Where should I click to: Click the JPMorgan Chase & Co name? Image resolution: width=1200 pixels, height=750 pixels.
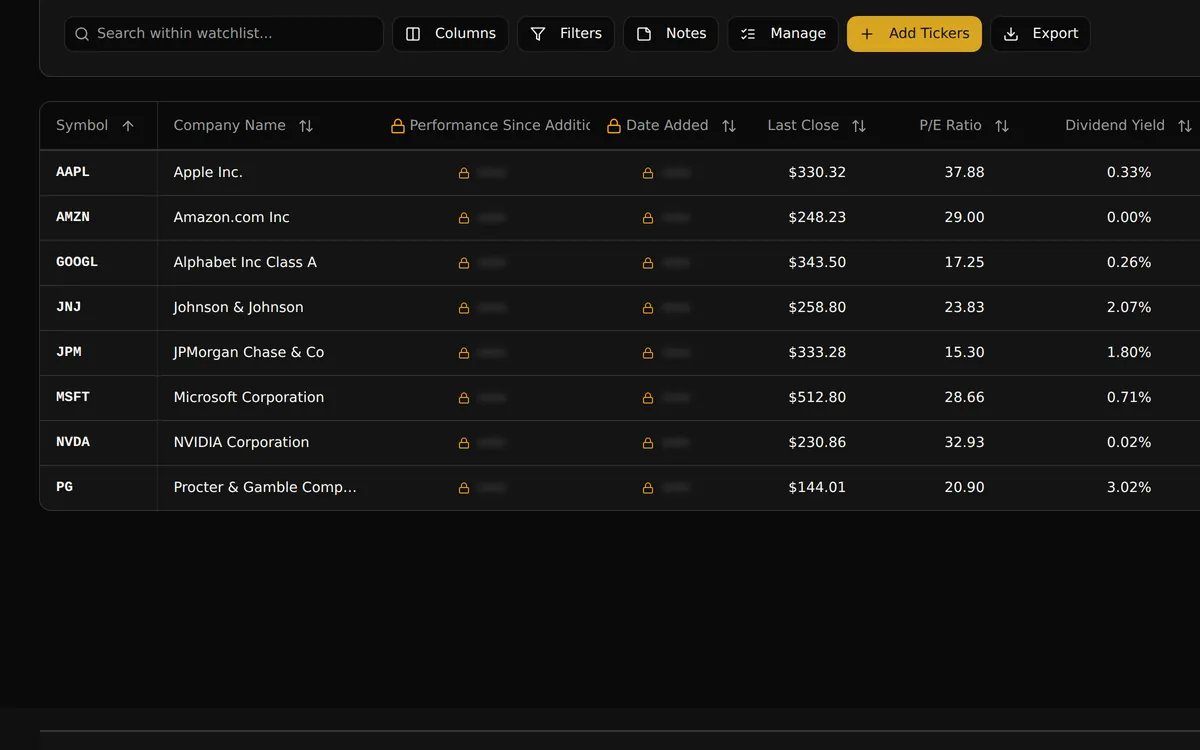pos(249,353)
